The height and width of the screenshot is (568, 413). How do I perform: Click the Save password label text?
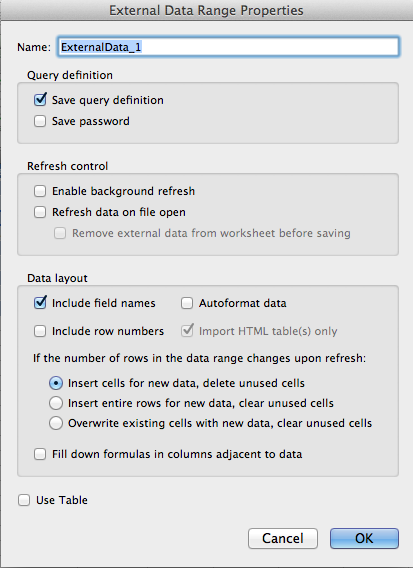pyautogui.click(x=91, y=121)
